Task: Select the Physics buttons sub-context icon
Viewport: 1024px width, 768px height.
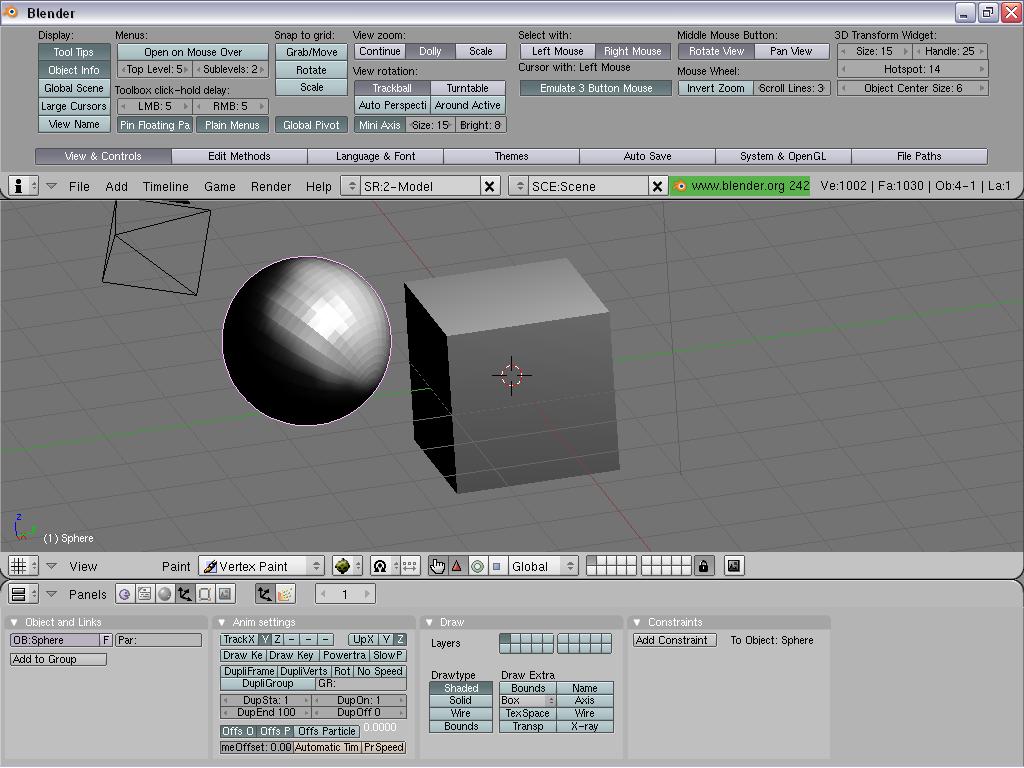Action: click(285, 594)
